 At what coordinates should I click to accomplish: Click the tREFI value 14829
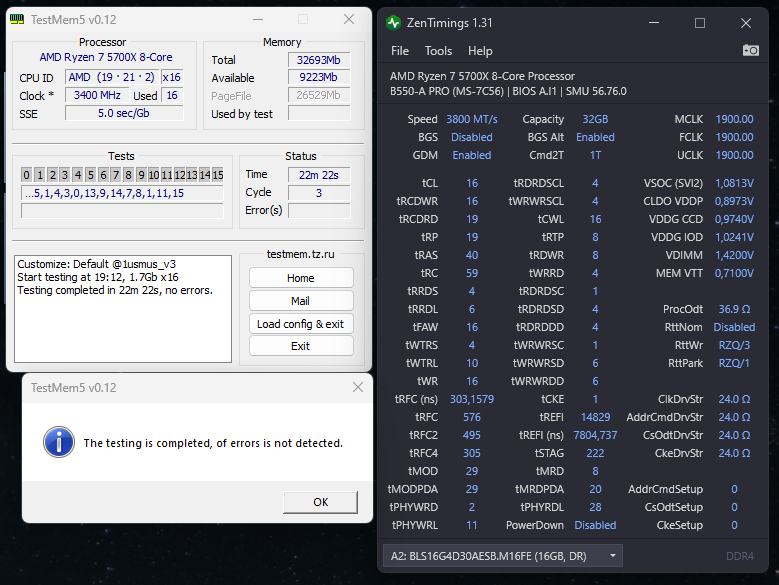click(x=595, y=417)
